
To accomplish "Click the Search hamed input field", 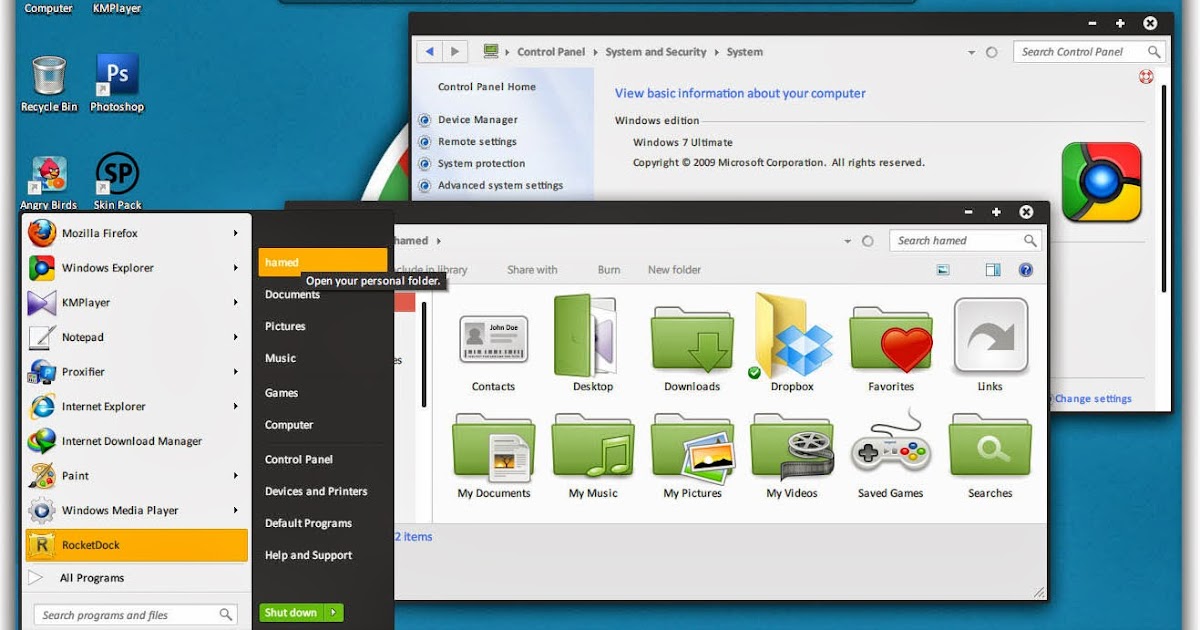I will coord(967,241).
